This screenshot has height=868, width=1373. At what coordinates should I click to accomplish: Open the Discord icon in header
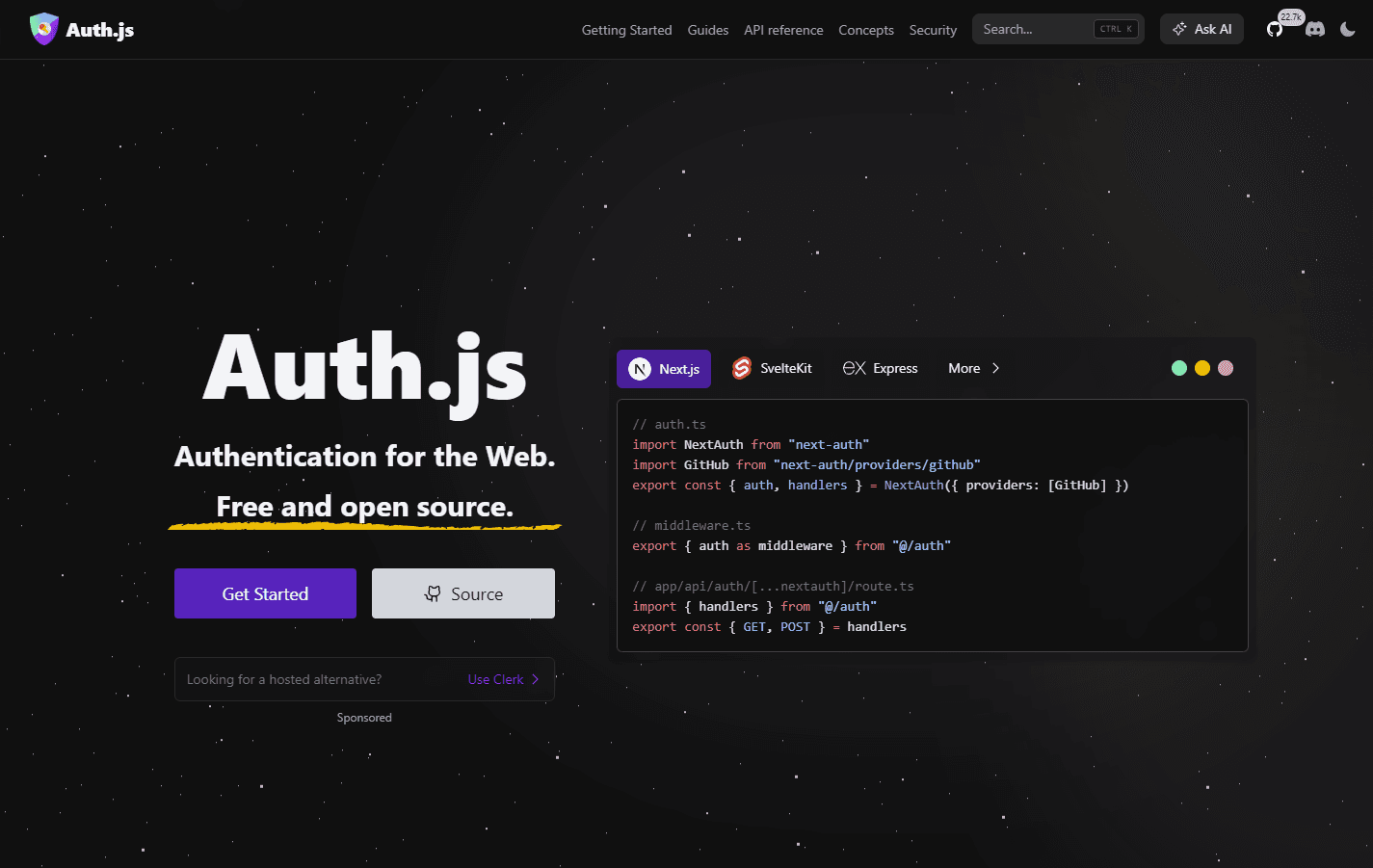pyautogui.click(x=1315, y=30)
